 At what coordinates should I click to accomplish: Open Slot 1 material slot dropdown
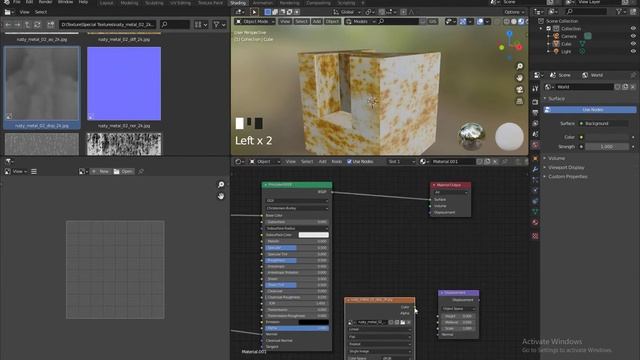(x=401, y=162)
